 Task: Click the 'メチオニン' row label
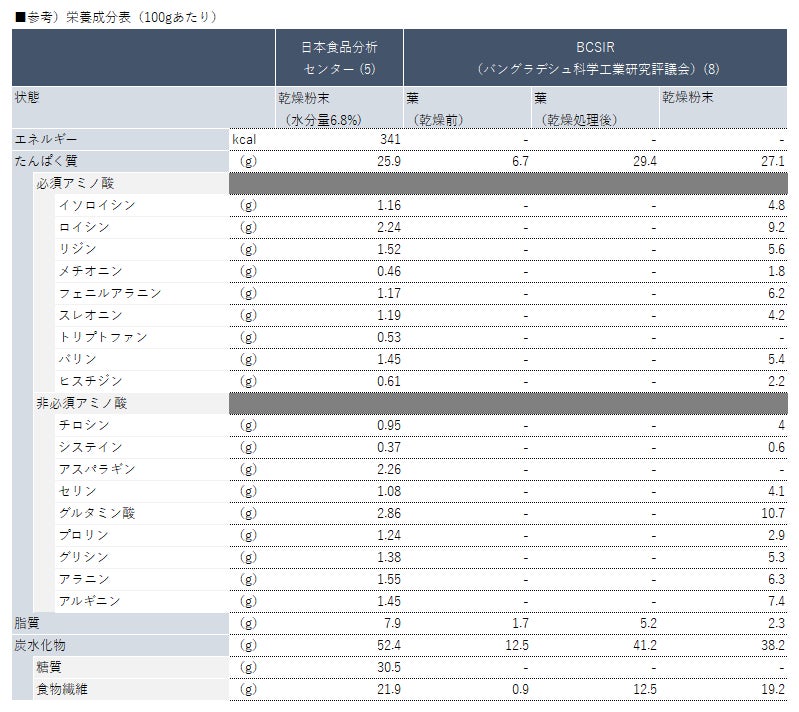click(x=91, y=271)
